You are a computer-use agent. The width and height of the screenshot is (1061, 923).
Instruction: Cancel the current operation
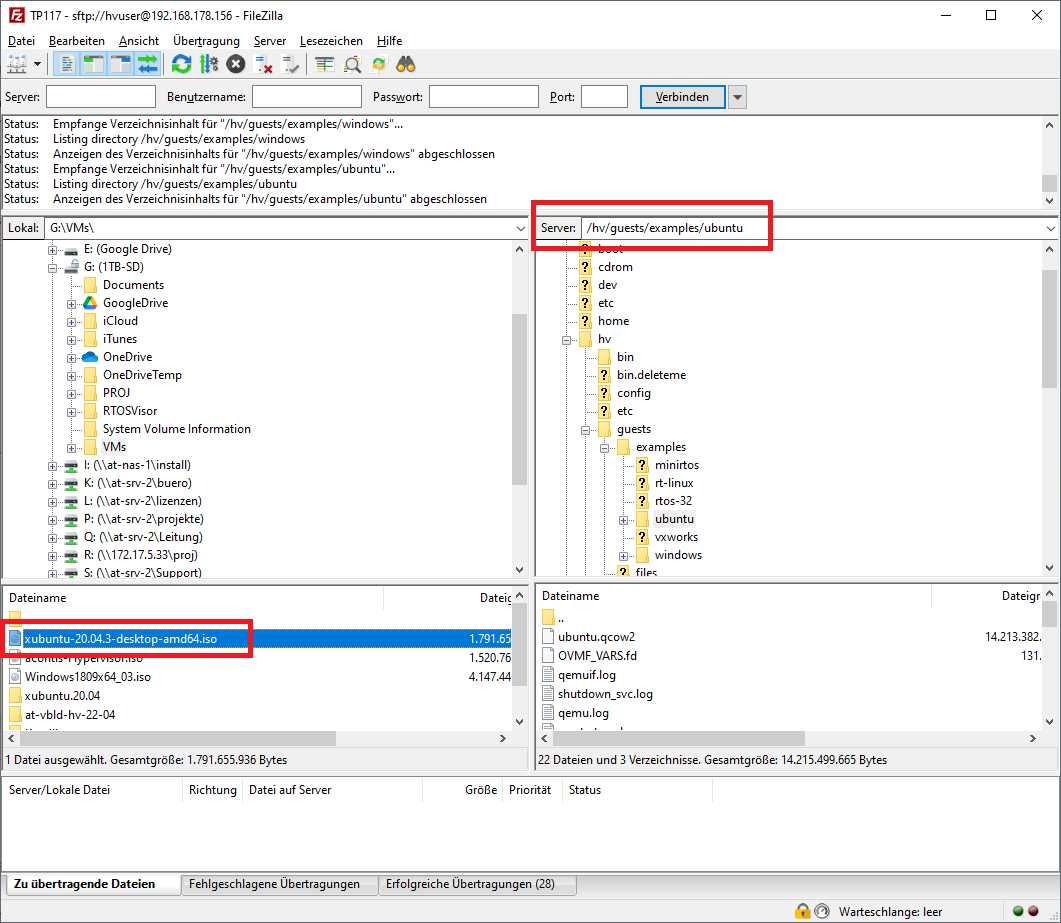[234, 63]
